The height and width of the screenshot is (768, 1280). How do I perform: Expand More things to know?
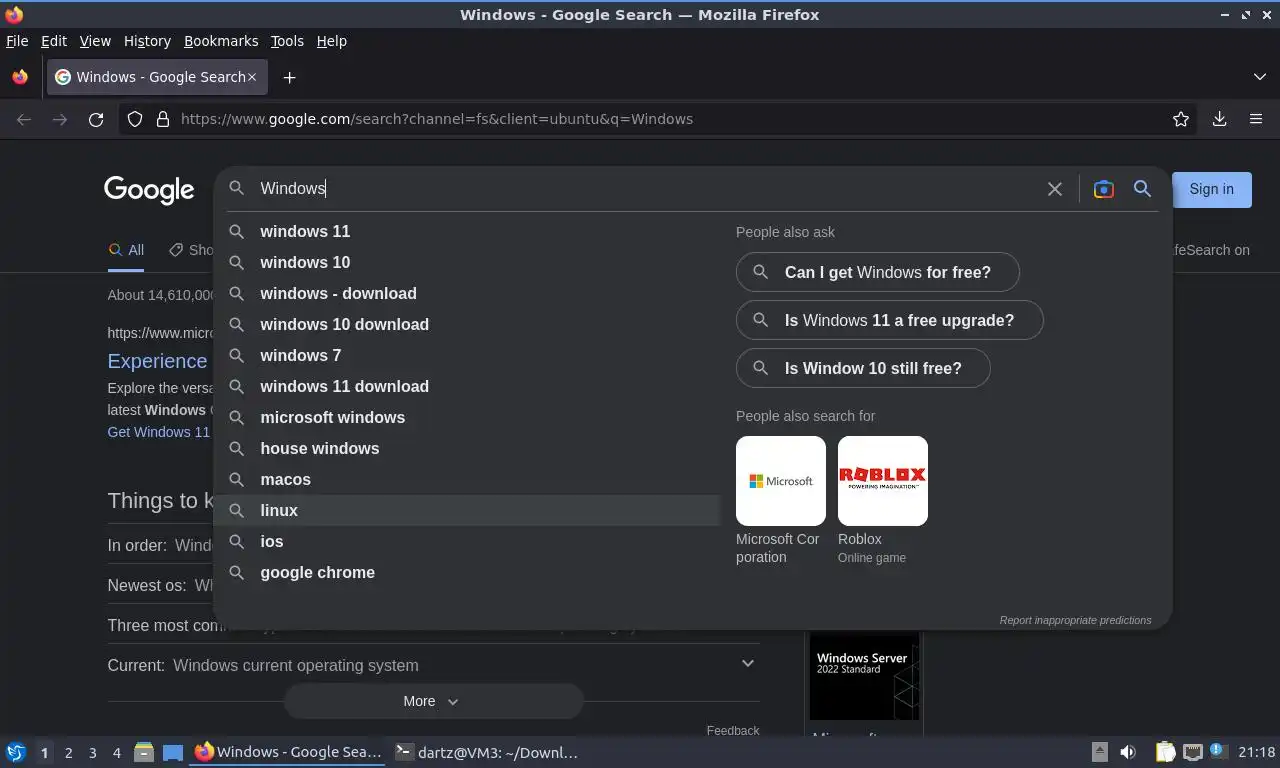433,701
